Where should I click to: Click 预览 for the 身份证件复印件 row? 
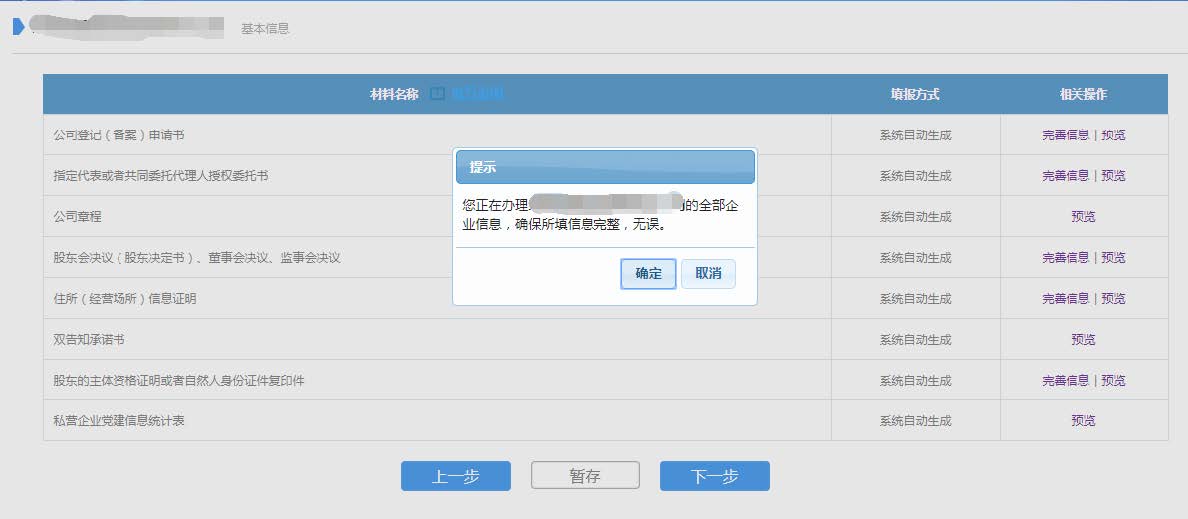tap(1113, 380)
